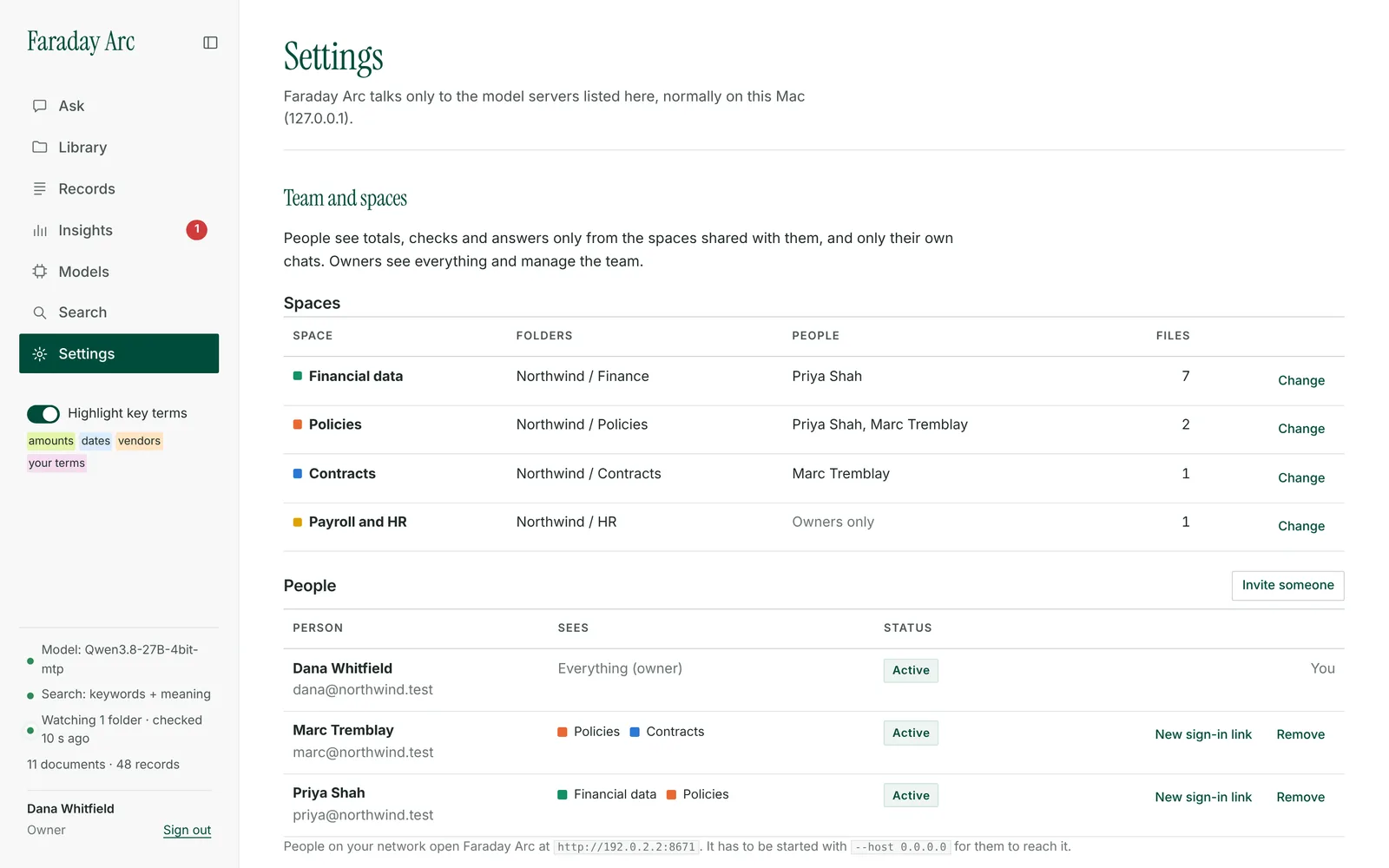Send Marc Tremblay a new sign-in link

(x=1203, y=734)
